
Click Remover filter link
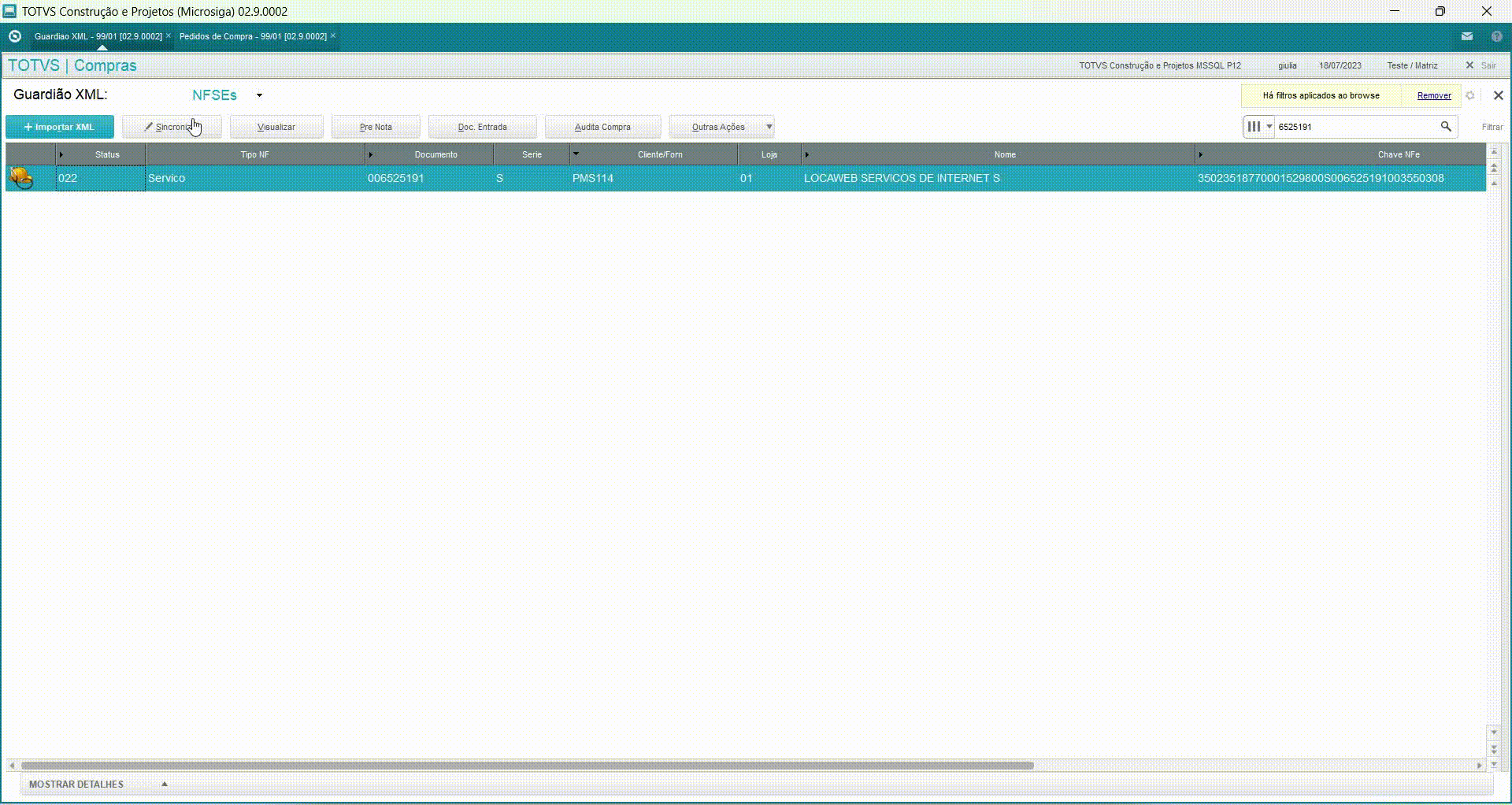pos(1434,95)
